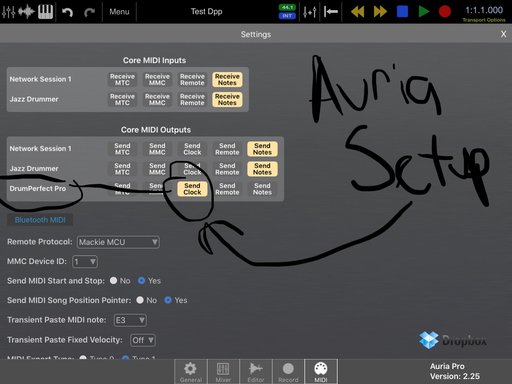Toggle Receive MTC for Jazz Drummer input
This screenshot has width=512, height=384.
pyautogui.click(x=122, y=100)
